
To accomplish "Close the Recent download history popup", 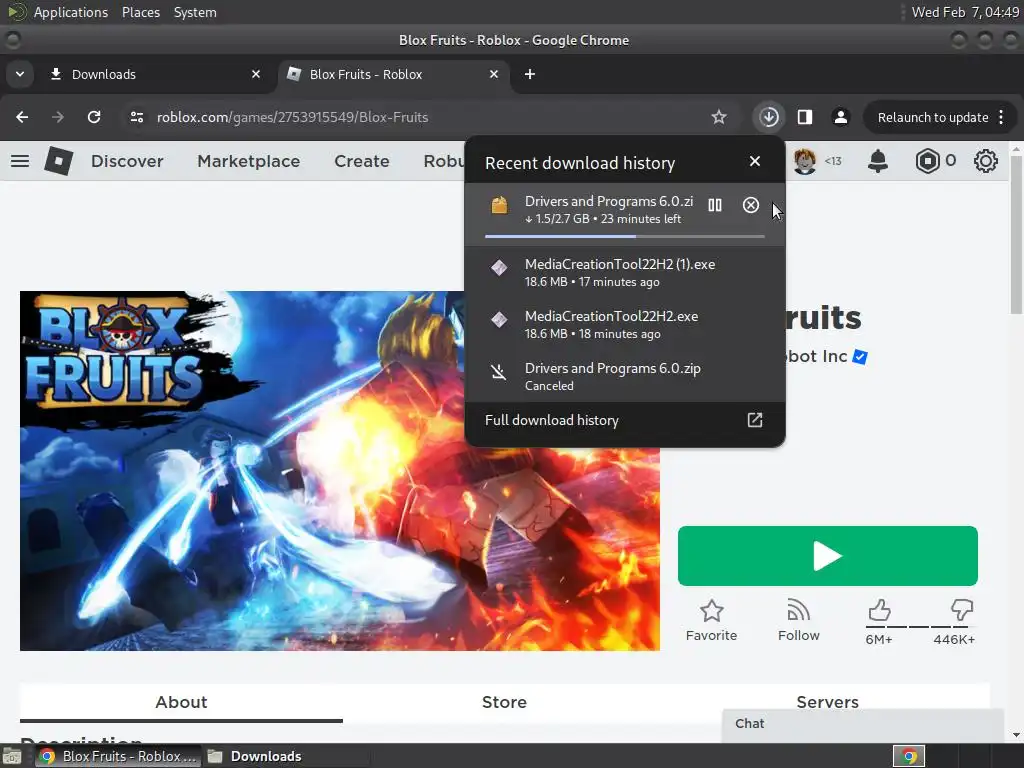I will click(754, 161).
